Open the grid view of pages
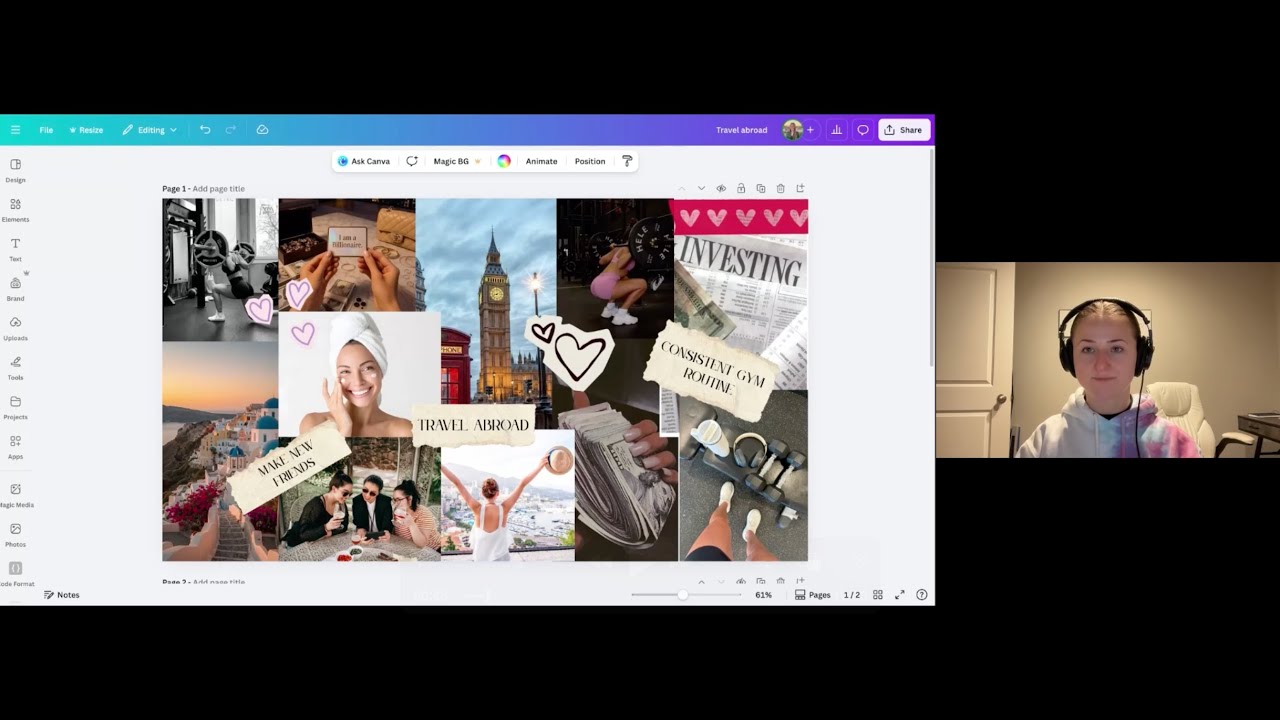The height and width of the screenshot is (720, 1280). pyautogui.click(x=877, y=595)
